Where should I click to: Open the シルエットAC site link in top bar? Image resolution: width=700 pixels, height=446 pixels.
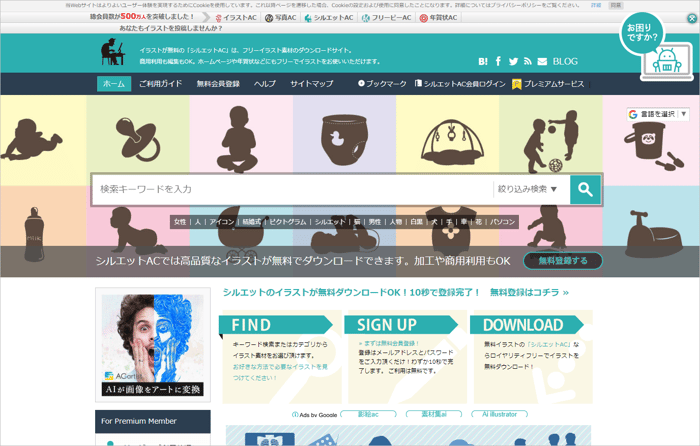pos(329,18)
